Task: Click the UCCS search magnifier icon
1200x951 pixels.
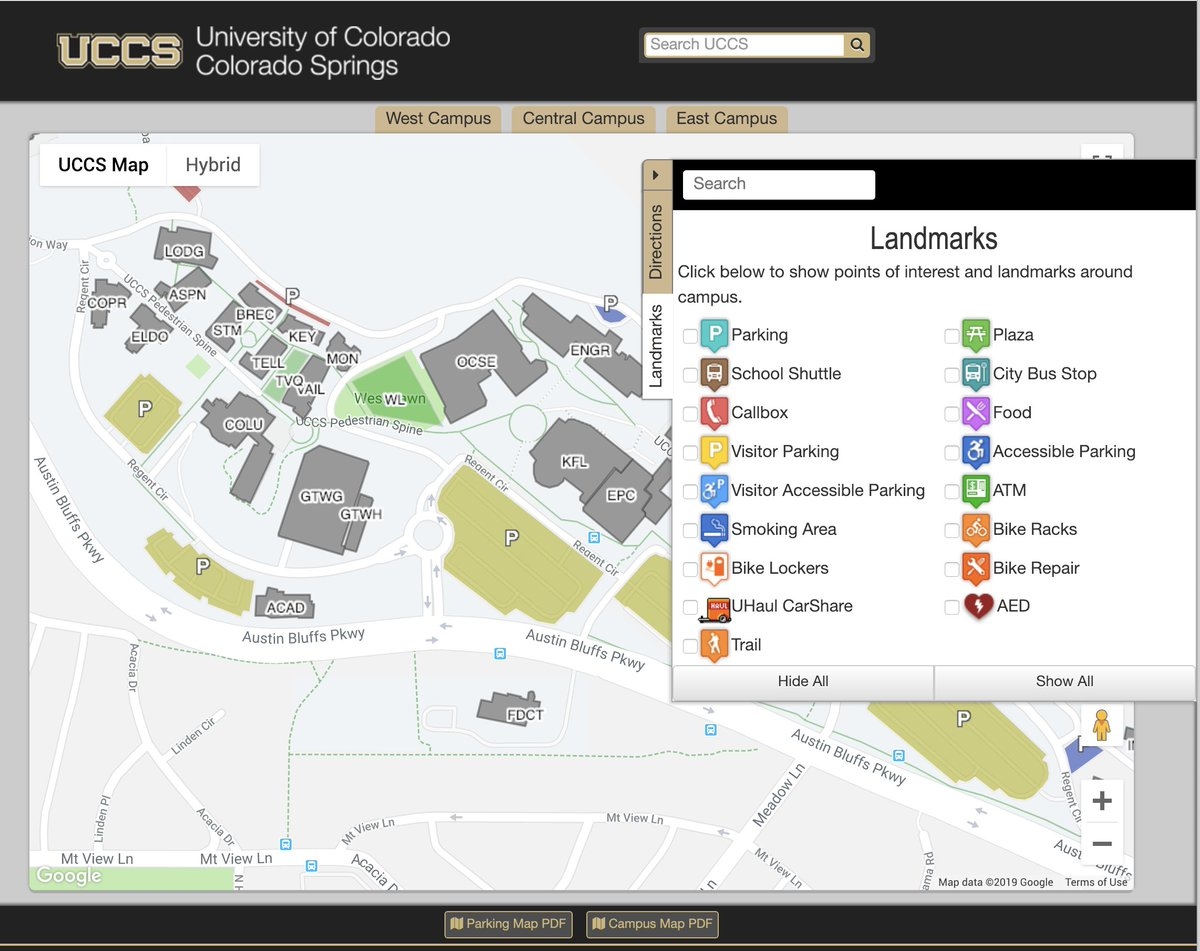Action: 857,44
